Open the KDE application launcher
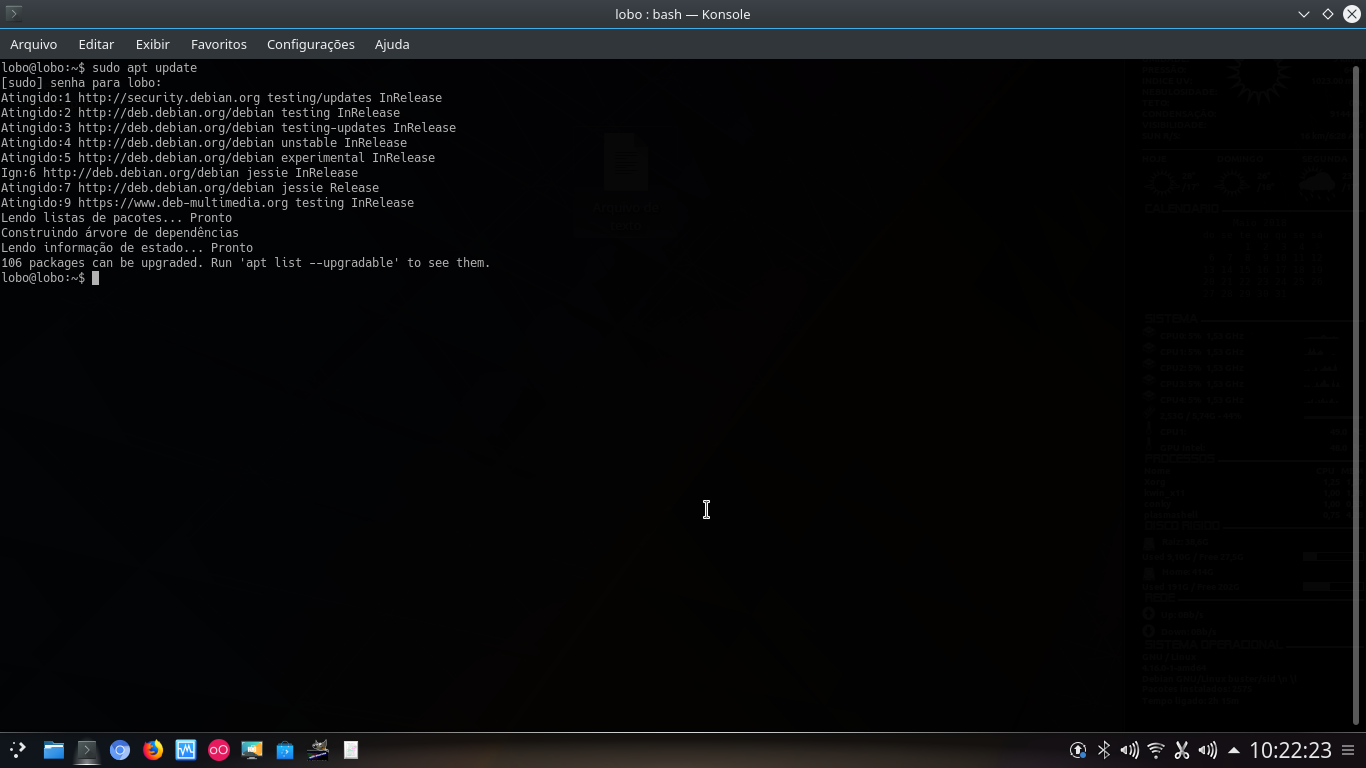Viewport: 1366px width, 768px height. coord(18,749)
